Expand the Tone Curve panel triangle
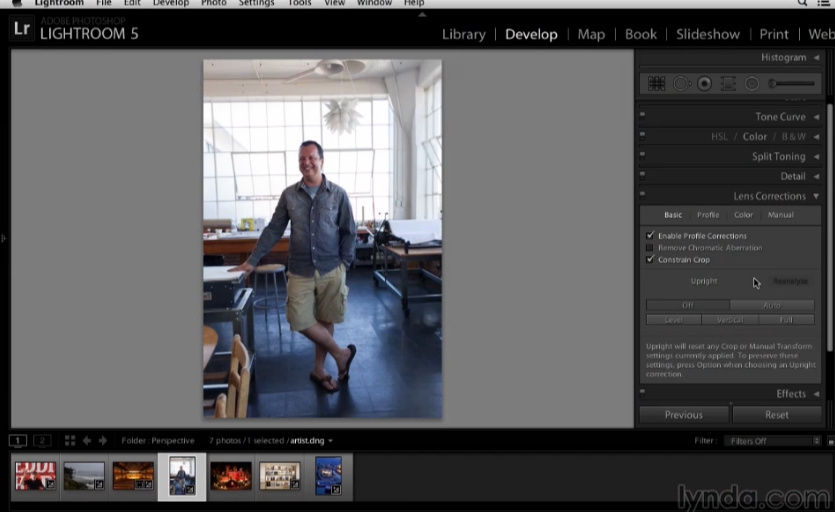 click(816, 117)
